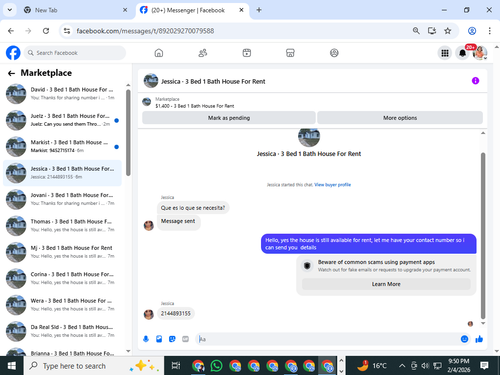Click chat scrollbar up arrow
Image resolution: width=500 pixels, height=375 pixels.
[x=483, y=133]
